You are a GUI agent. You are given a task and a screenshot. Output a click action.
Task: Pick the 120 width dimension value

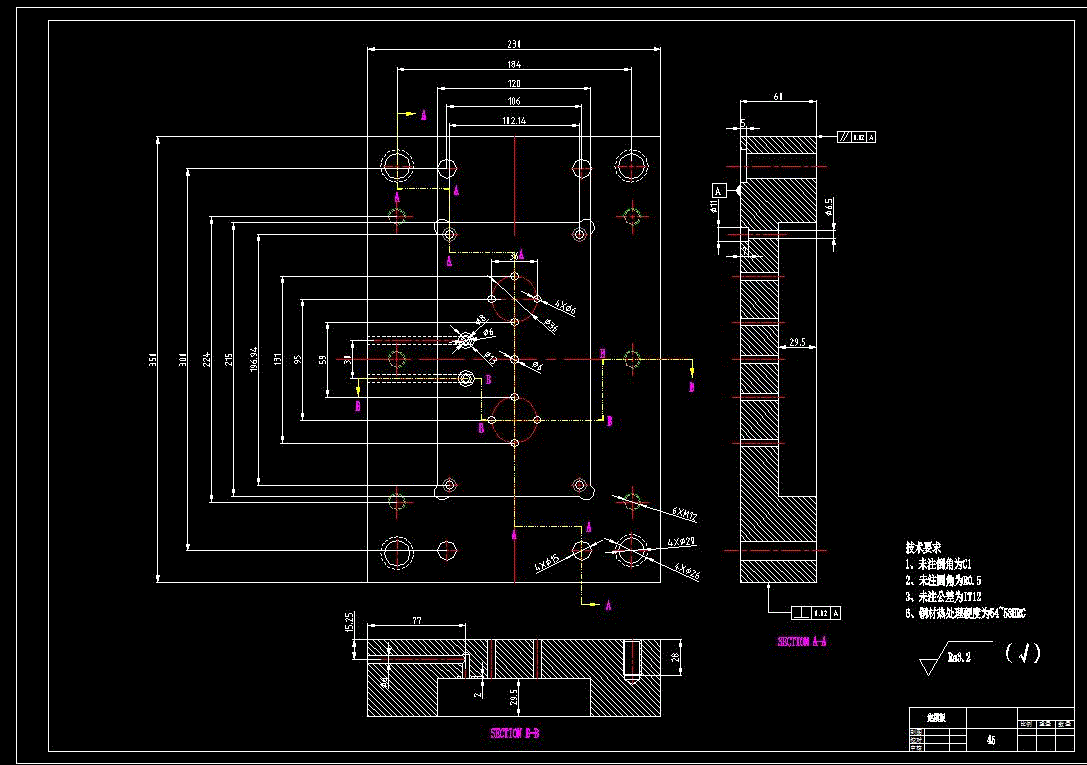514,83
